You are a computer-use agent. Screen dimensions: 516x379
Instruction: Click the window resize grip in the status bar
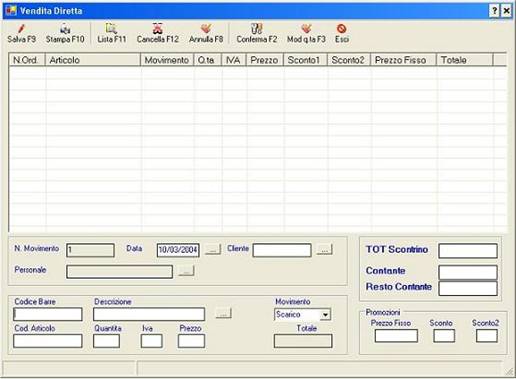coord(509,371)
